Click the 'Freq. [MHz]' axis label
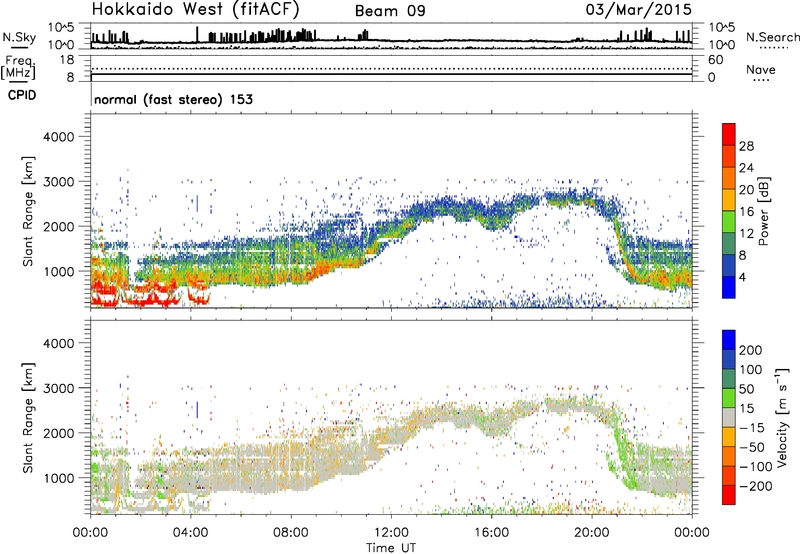This screenshot has width=800, height=554. coord(19,67)
